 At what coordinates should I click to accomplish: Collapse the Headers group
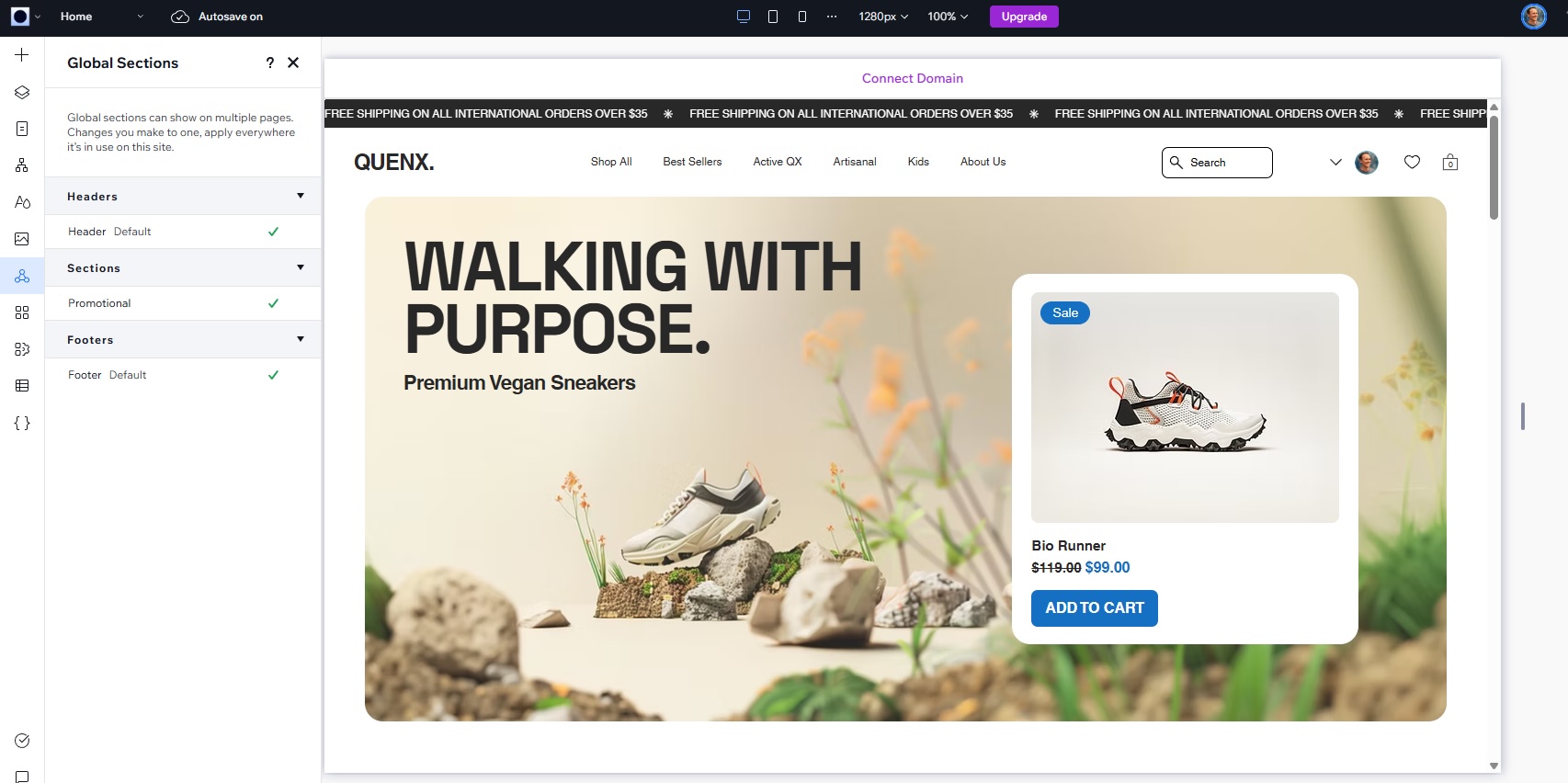[x=301, y=196]
